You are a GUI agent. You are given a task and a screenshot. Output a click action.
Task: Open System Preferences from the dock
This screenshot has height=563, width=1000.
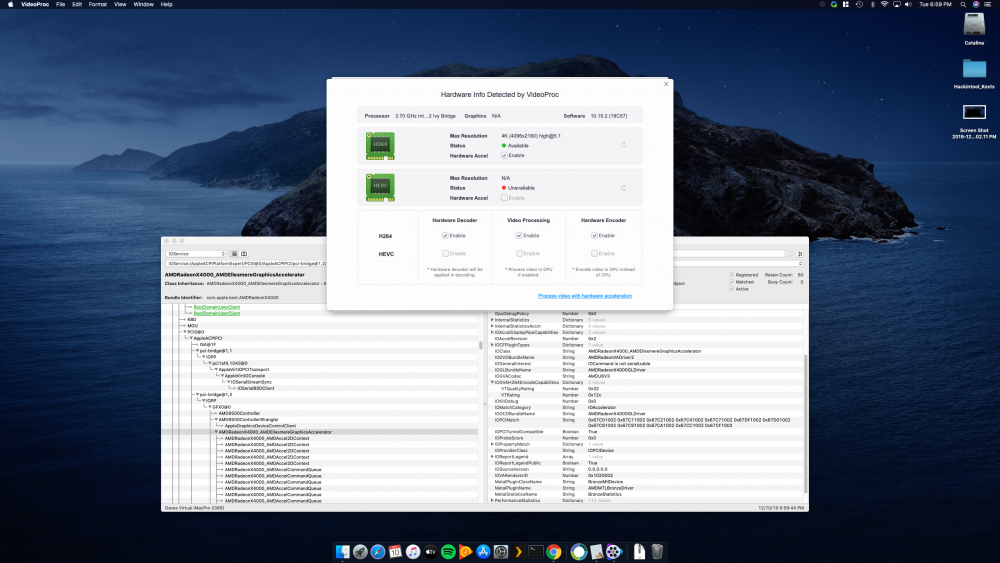(x=501, y=552)
